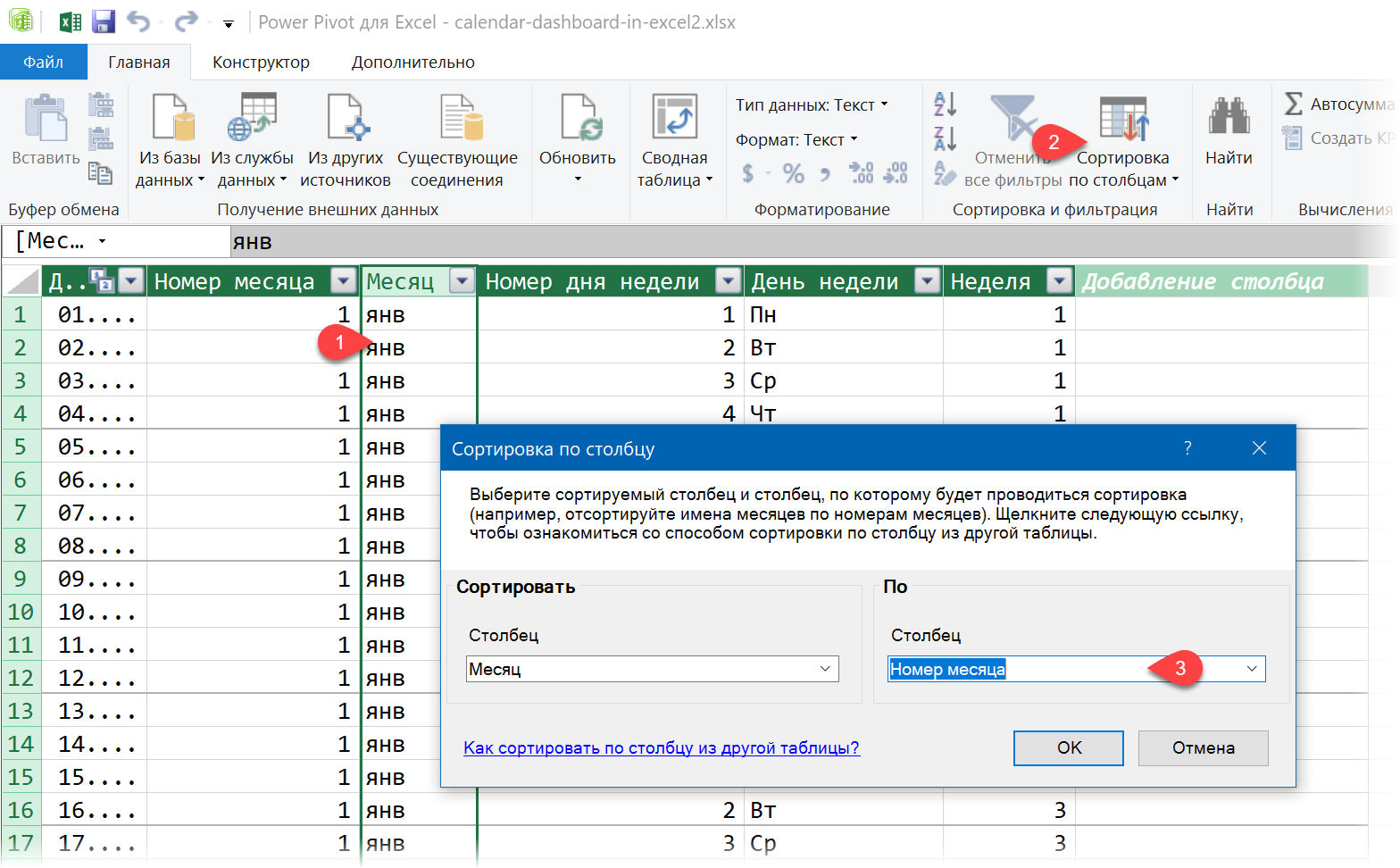The width and height of the screenshot is (1400, 868).
Task: Open По Столбец combo box Номер месяца
Action: tap(1077, 669)
